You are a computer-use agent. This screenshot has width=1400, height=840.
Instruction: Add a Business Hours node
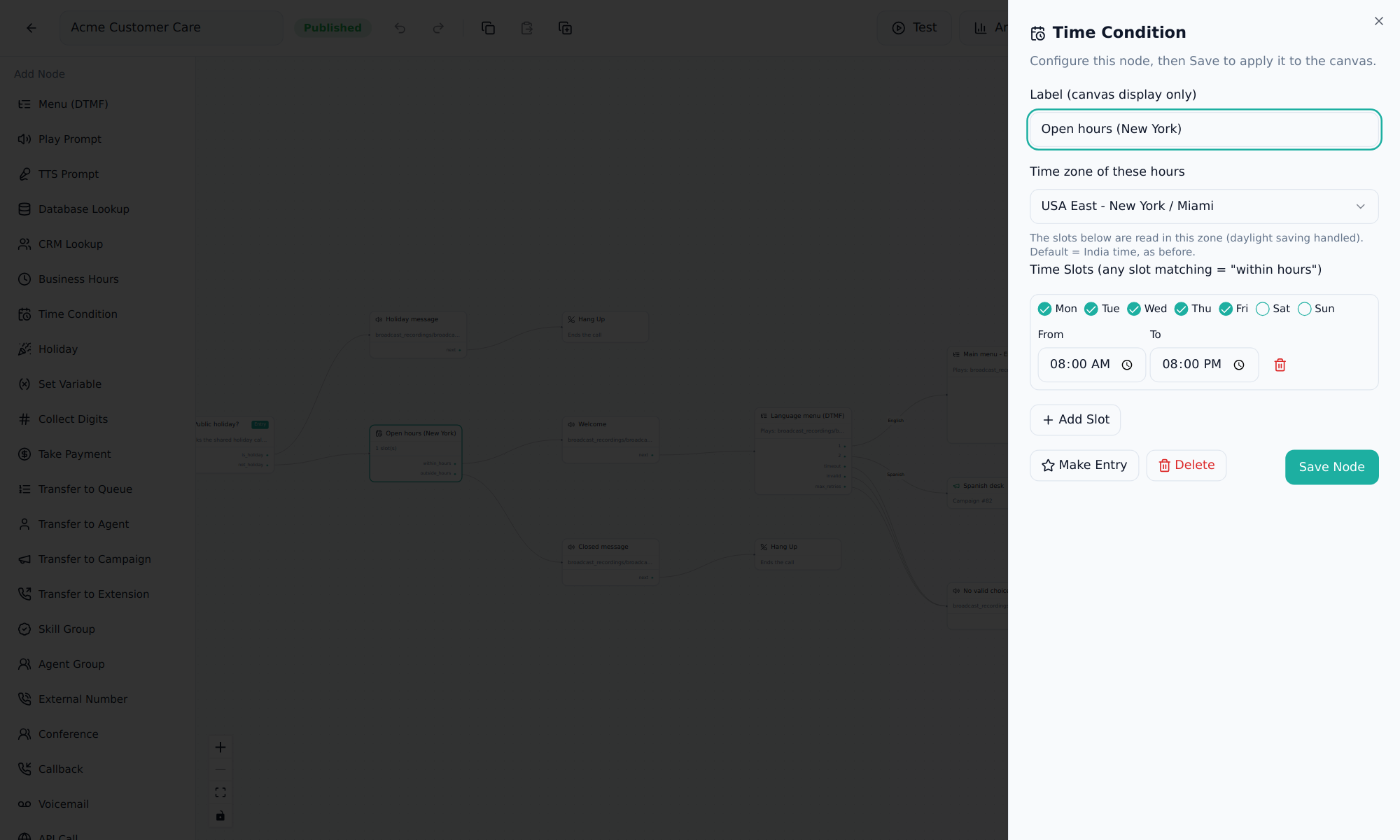coord(98,279)
